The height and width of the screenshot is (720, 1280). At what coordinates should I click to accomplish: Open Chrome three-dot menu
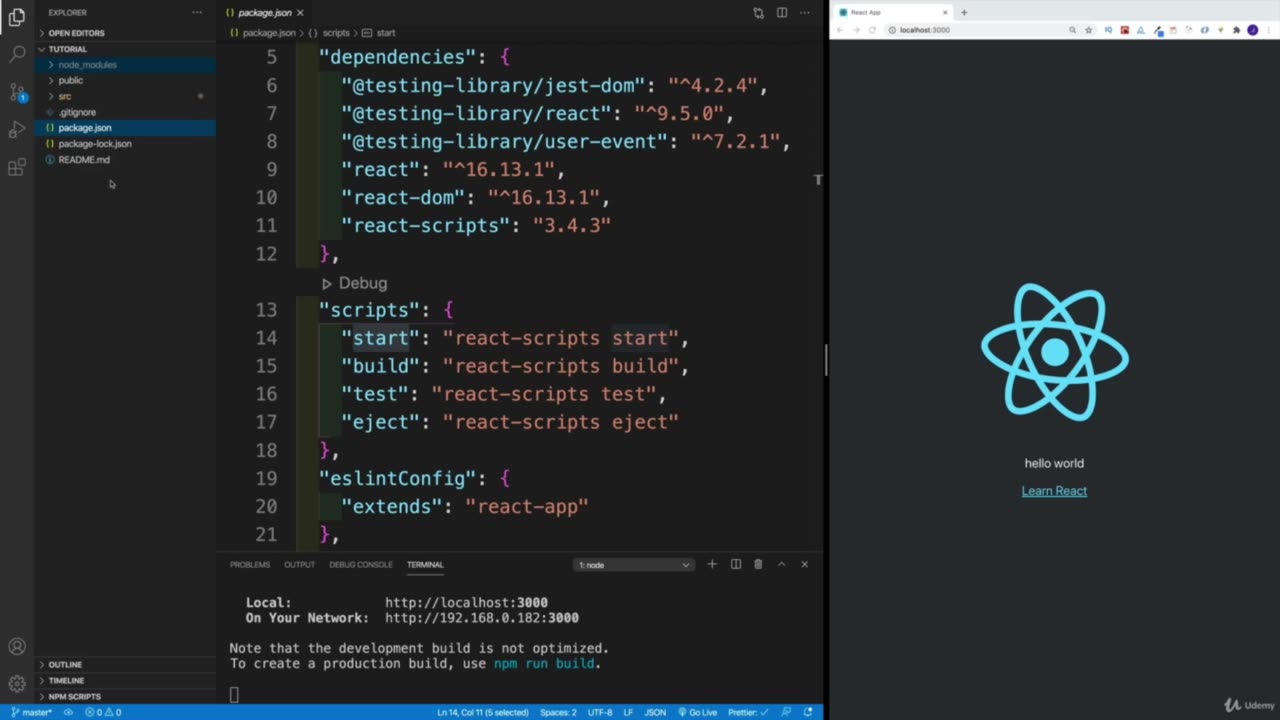pos(1269,30)
